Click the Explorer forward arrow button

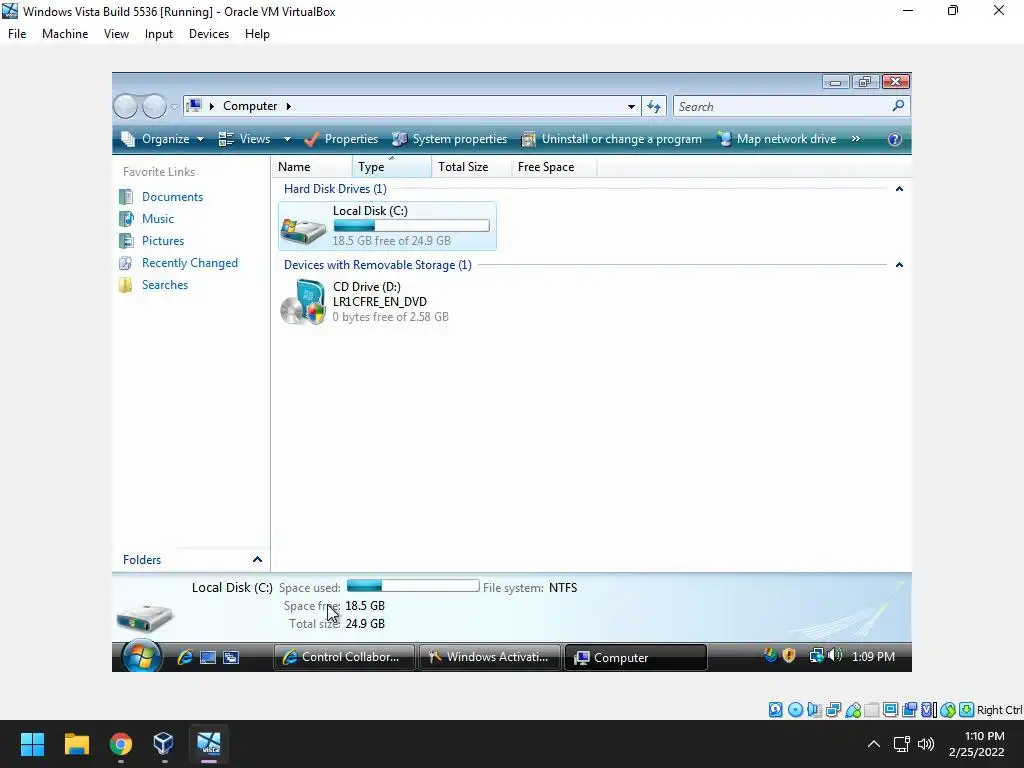[155, 106]
